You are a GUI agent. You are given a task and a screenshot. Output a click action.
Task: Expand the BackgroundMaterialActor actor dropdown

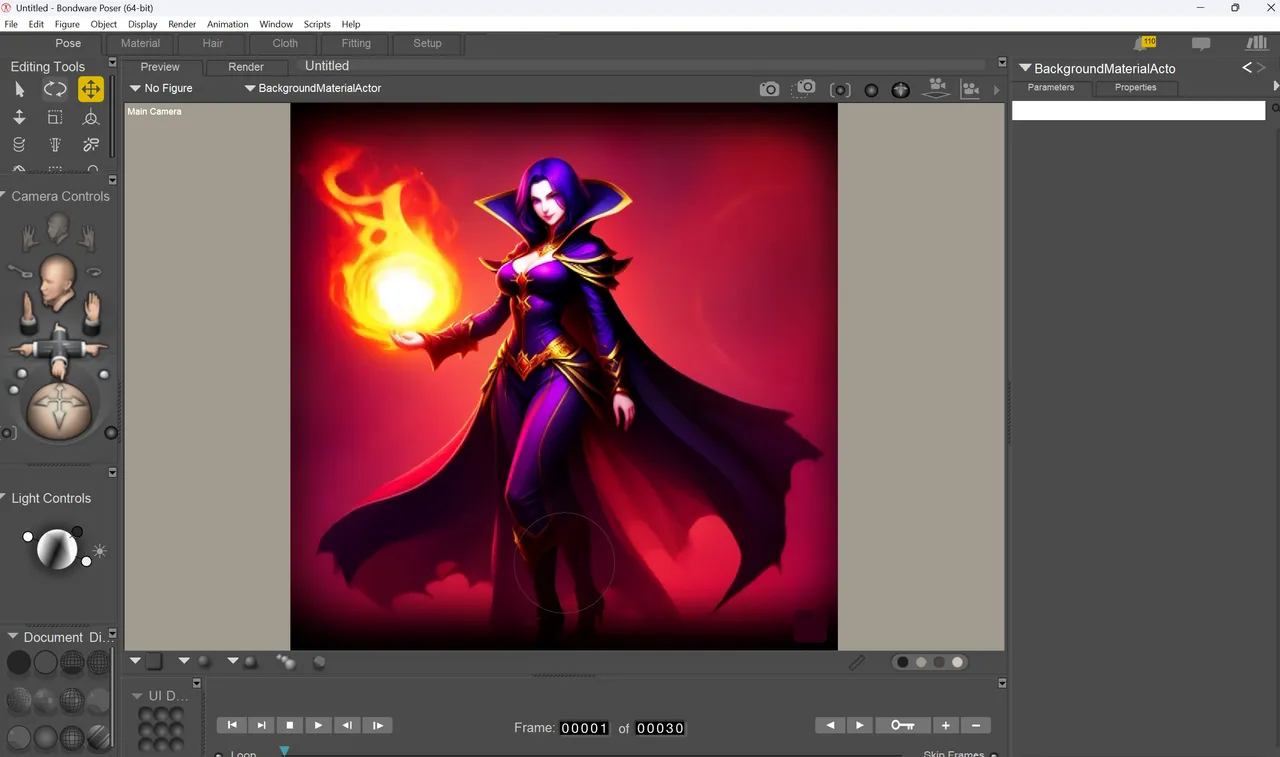(313, 88)
